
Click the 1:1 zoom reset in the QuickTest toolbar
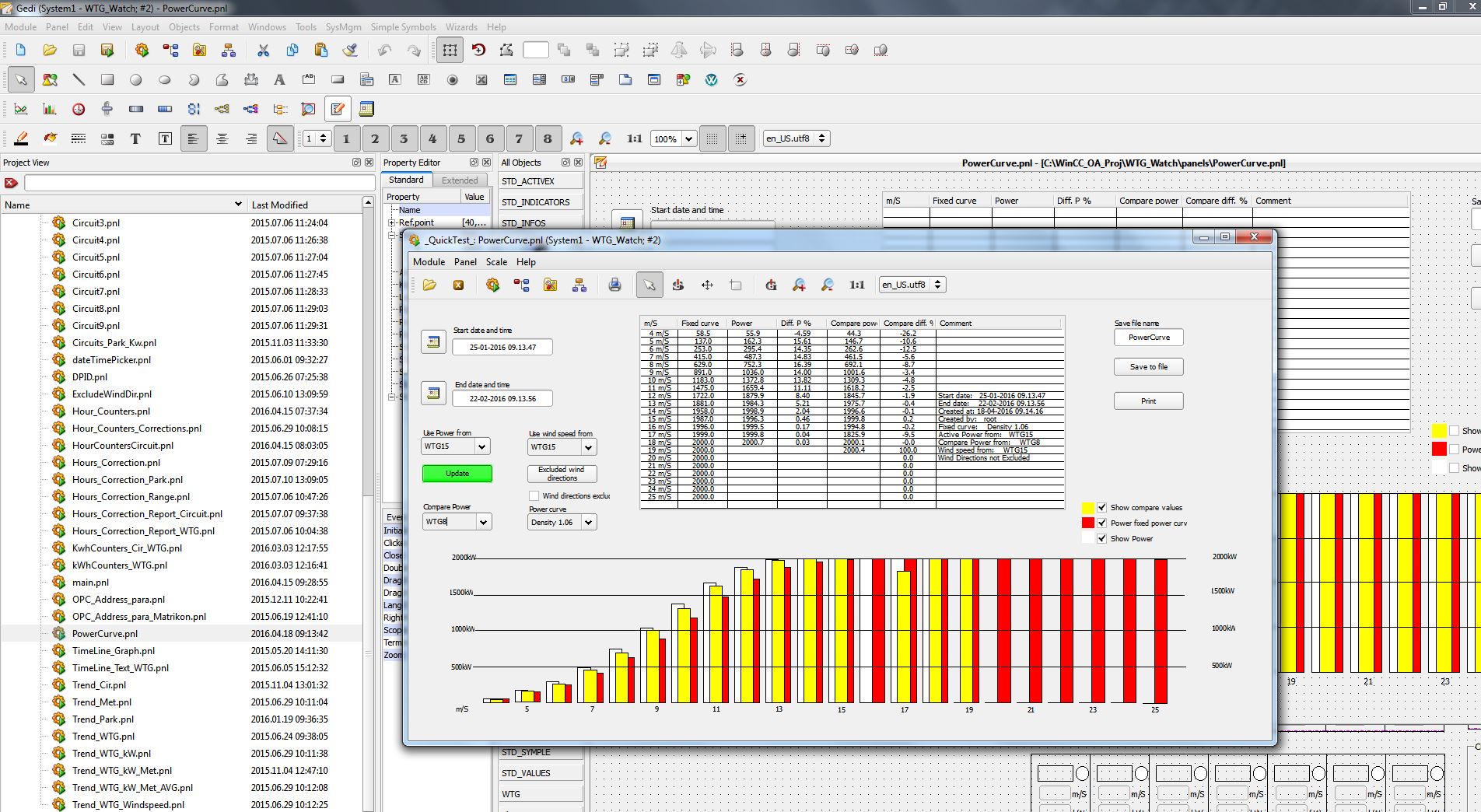[x=856, y=285]
